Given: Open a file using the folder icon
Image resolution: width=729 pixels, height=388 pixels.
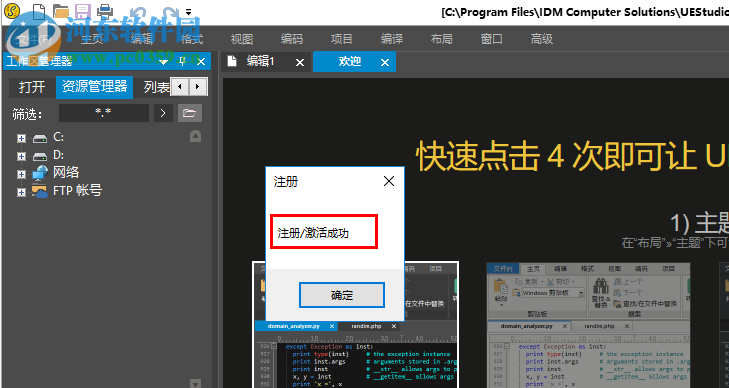Looking at the screenshot, I should click(61, 11).
